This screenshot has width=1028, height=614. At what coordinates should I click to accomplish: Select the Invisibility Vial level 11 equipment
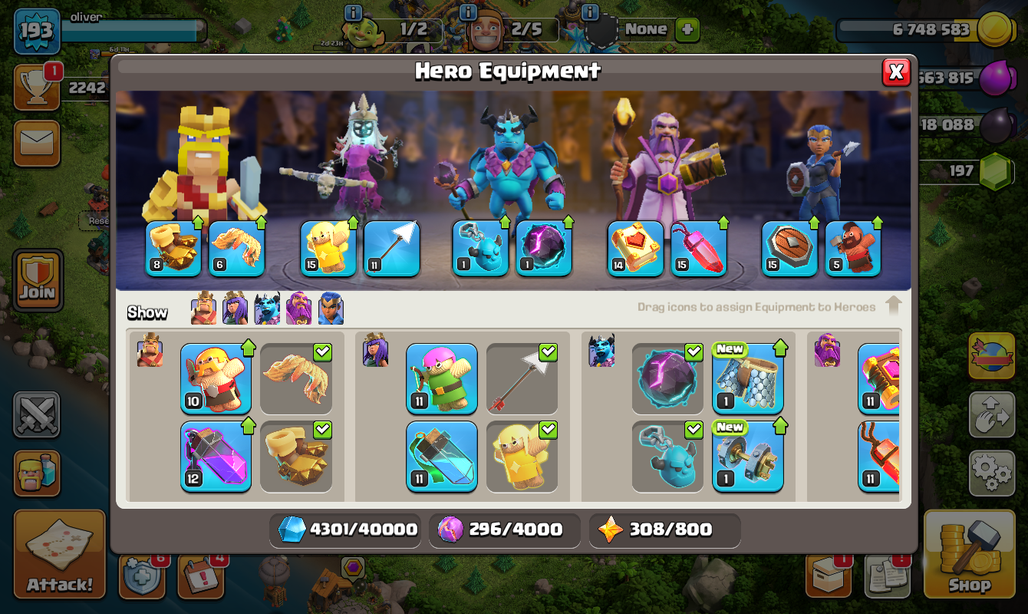pos(441,456)
